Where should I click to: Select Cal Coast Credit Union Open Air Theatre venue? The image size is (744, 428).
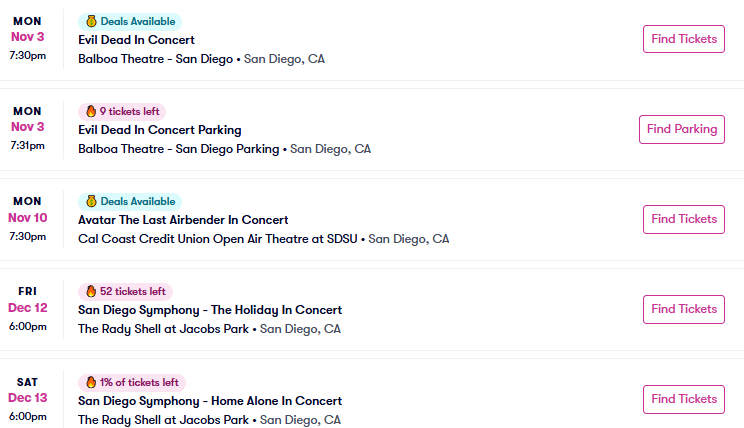221,239
